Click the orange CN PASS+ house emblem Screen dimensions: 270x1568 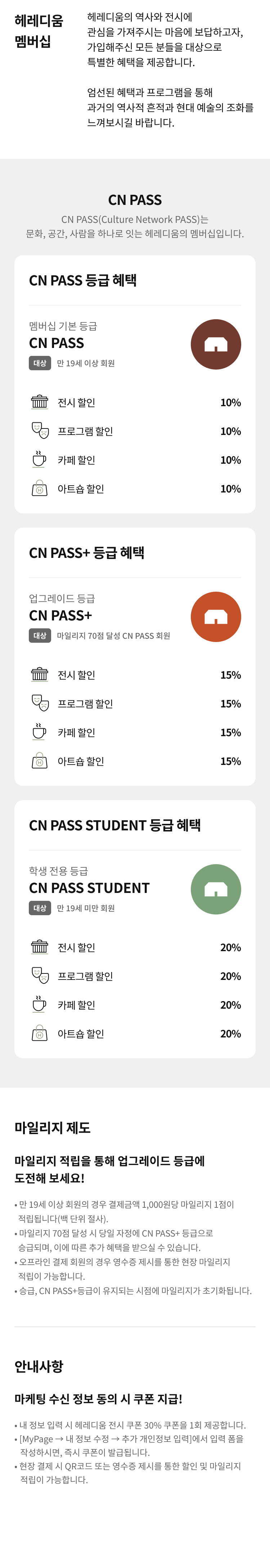(216, 616)
